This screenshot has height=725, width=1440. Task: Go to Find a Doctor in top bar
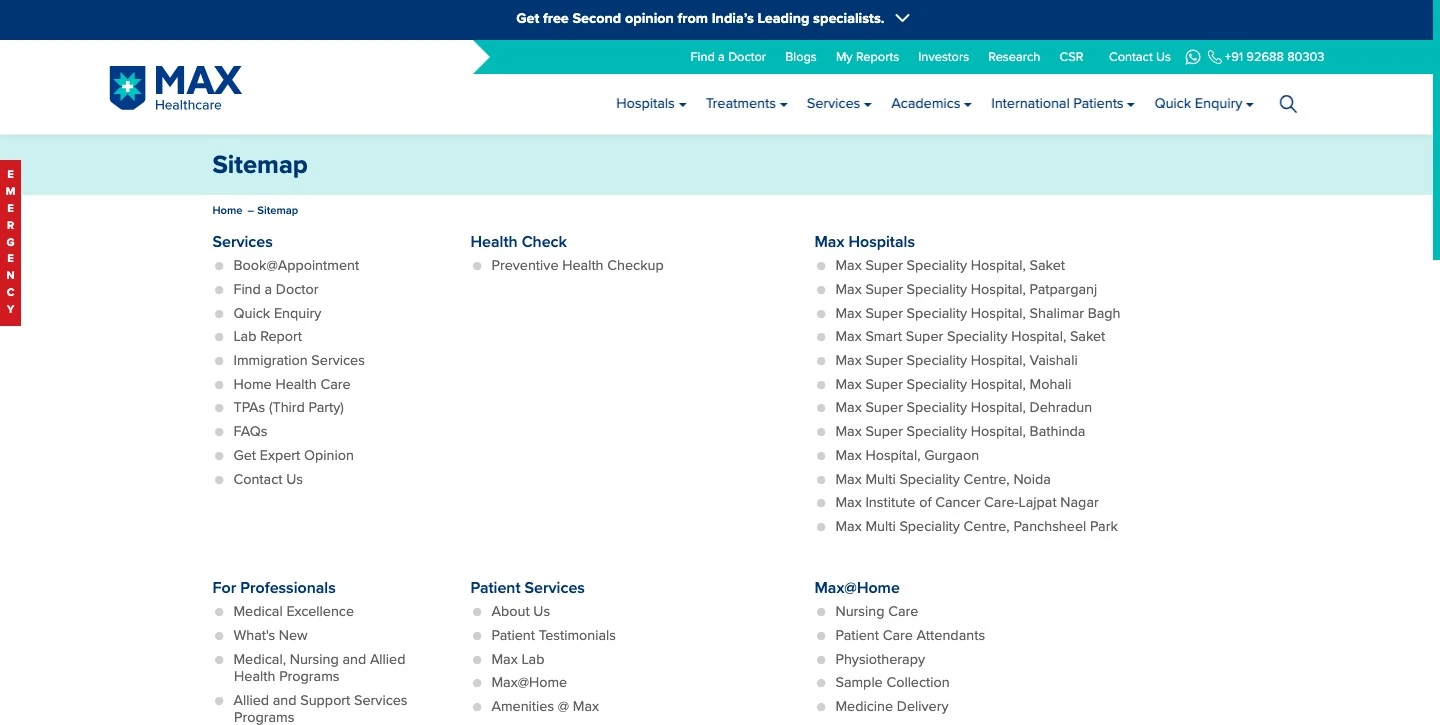tap(728, 57)
